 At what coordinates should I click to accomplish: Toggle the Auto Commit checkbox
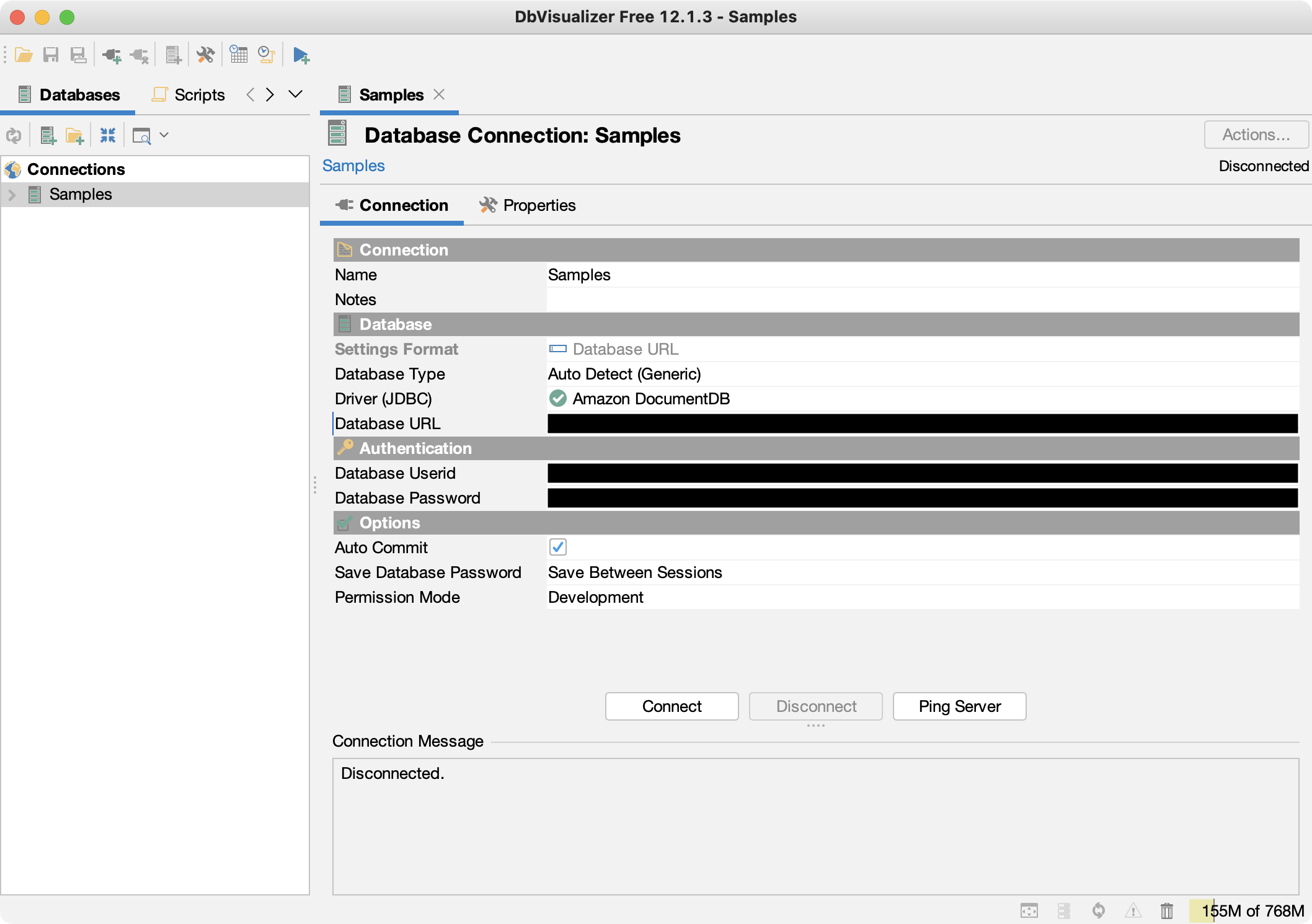pyautogui.click(x=557, y=547)
